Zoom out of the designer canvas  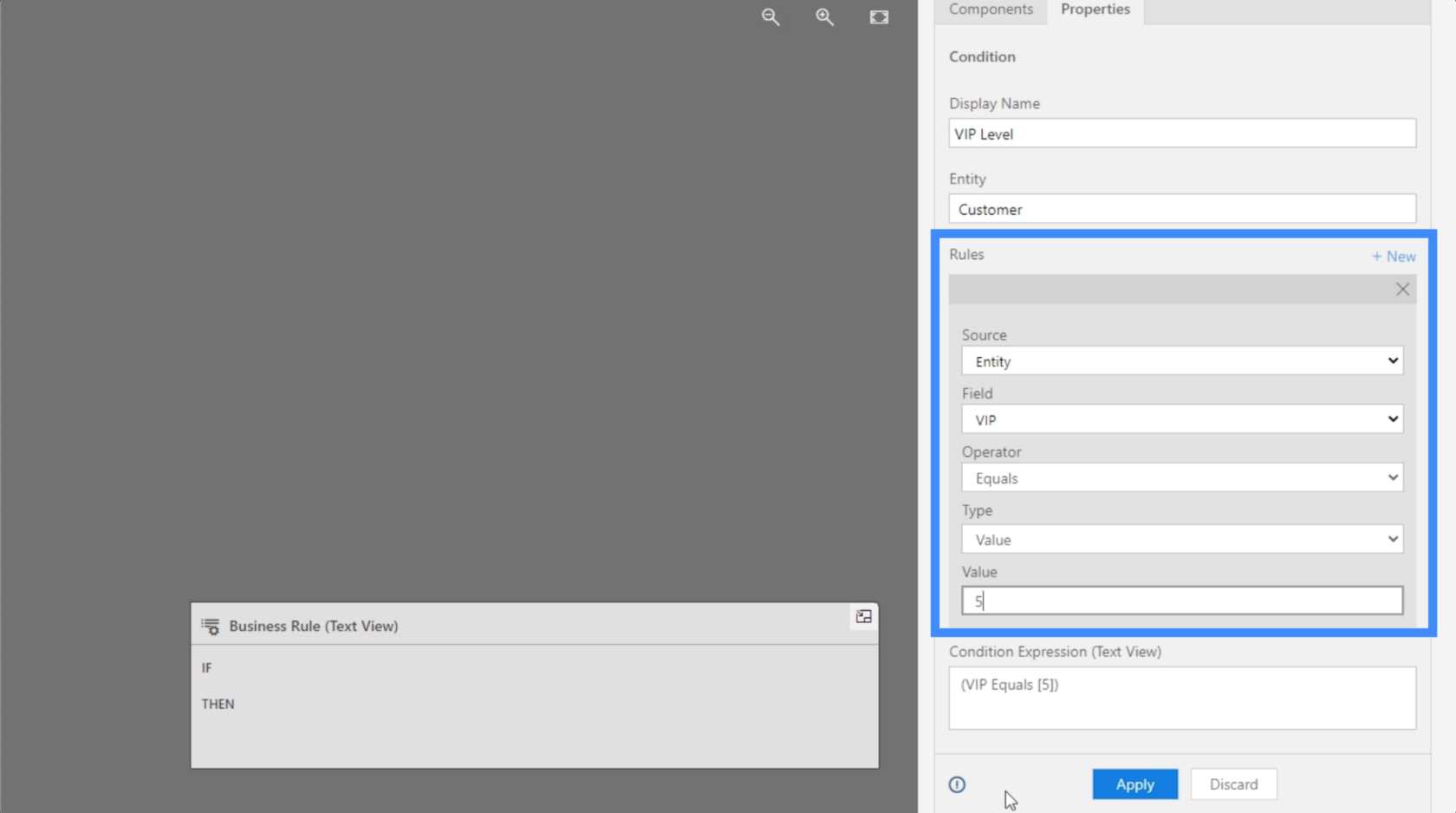click(770, 16)
